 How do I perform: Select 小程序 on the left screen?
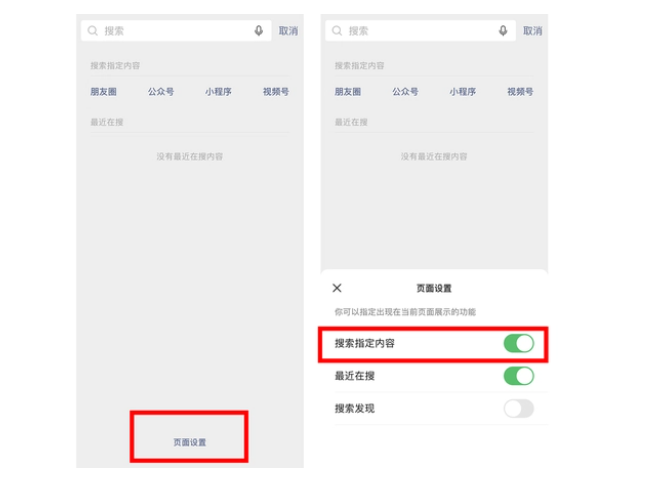click(218, 91)
